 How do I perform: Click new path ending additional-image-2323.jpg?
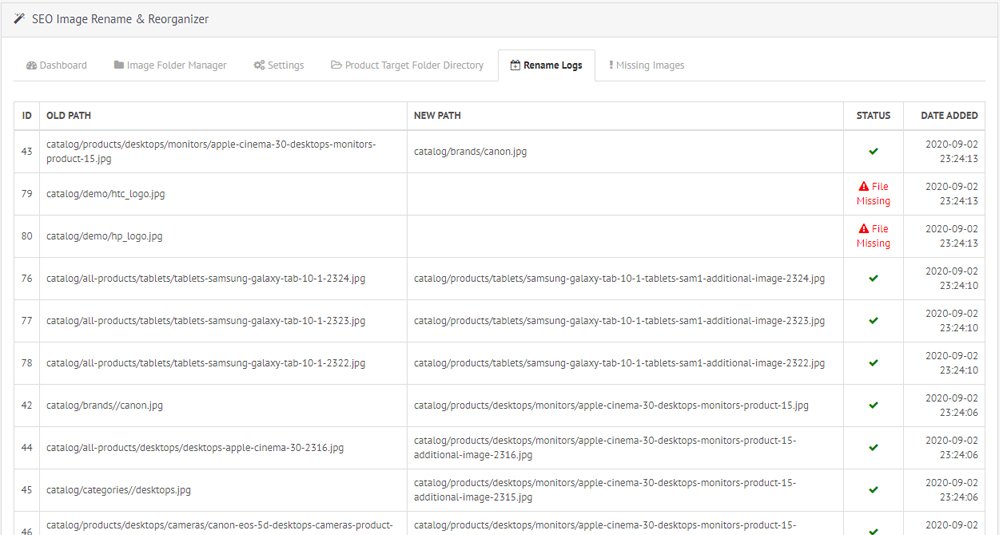[x=619, y=321]
